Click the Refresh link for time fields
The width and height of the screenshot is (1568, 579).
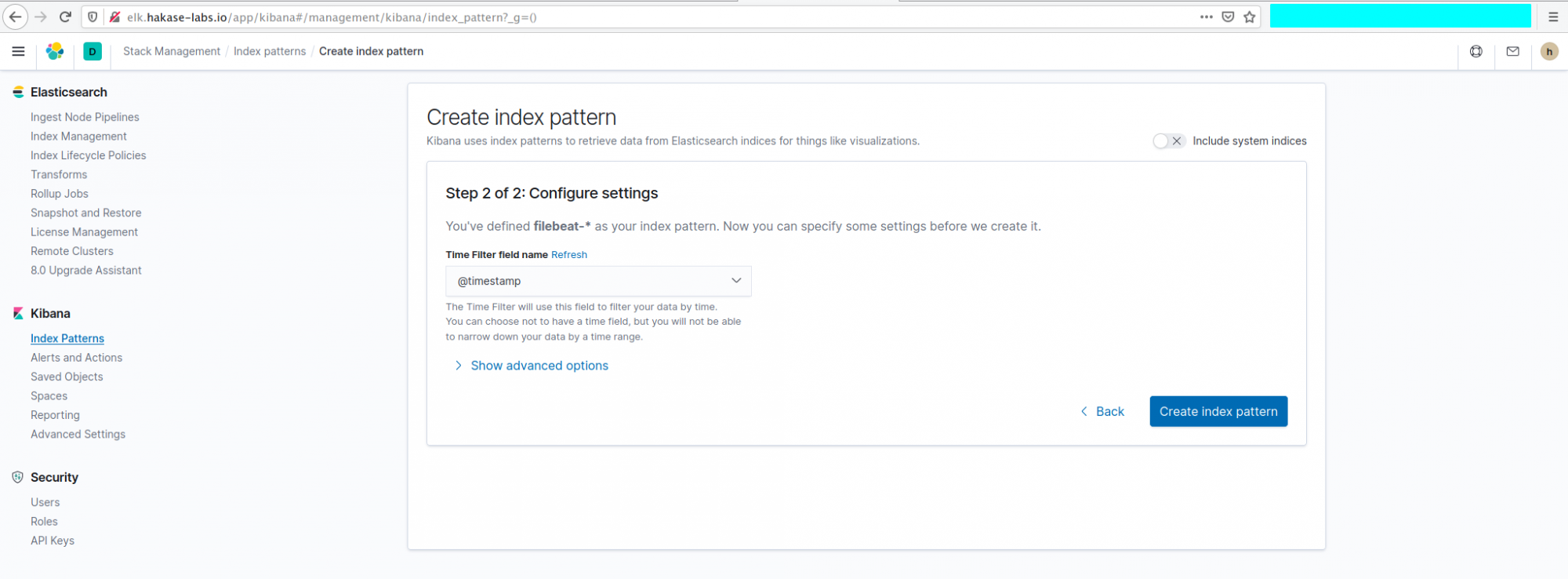tap(569, 255)
